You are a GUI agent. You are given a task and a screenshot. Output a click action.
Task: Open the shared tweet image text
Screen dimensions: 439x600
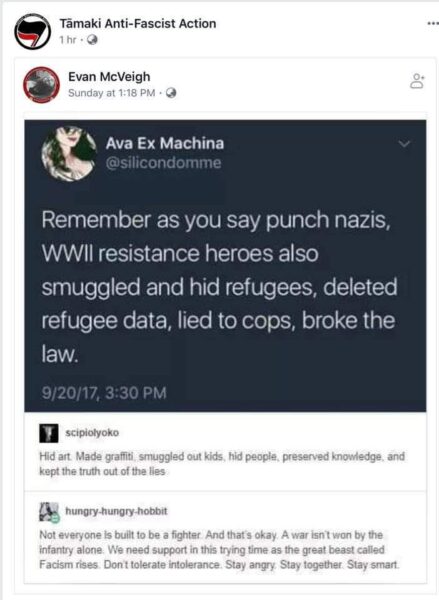coord(219,287)
